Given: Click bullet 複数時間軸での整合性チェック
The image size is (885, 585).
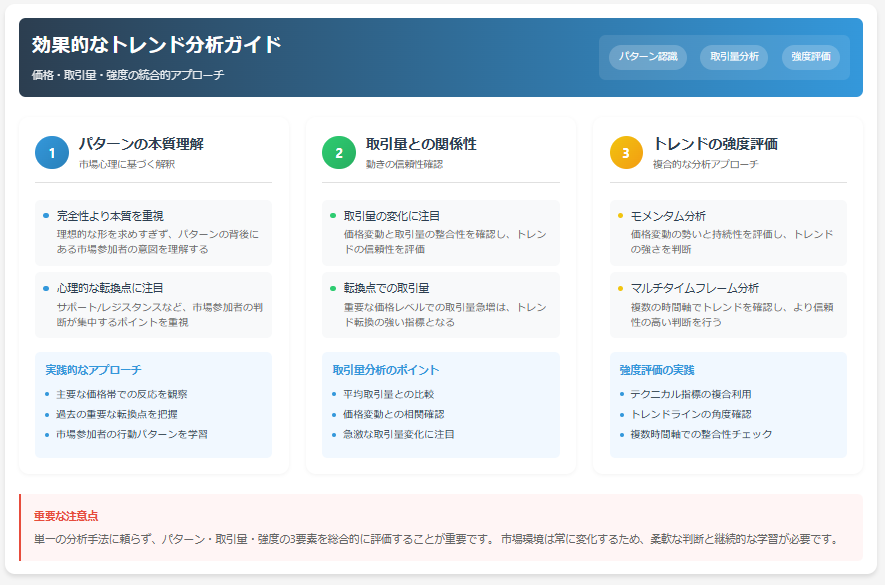Looking at the screenshot, I should [x=701, y=434].
